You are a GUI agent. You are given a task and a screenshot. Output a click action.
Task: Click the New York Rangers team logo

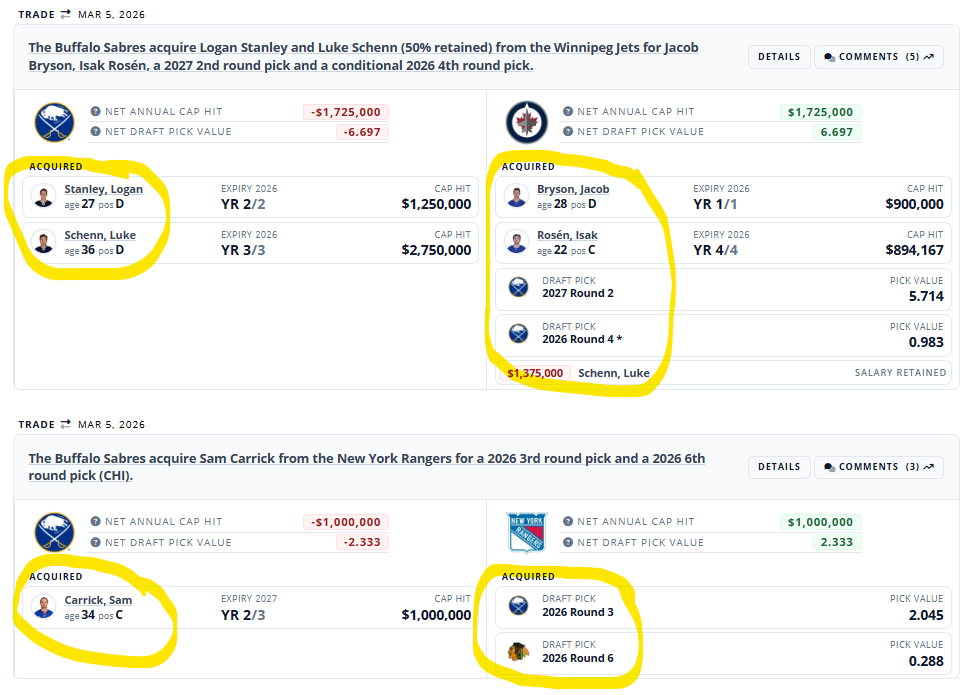[527, 531]
